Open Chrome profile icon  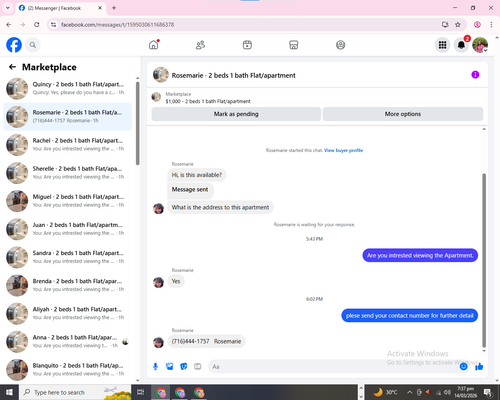477,25
